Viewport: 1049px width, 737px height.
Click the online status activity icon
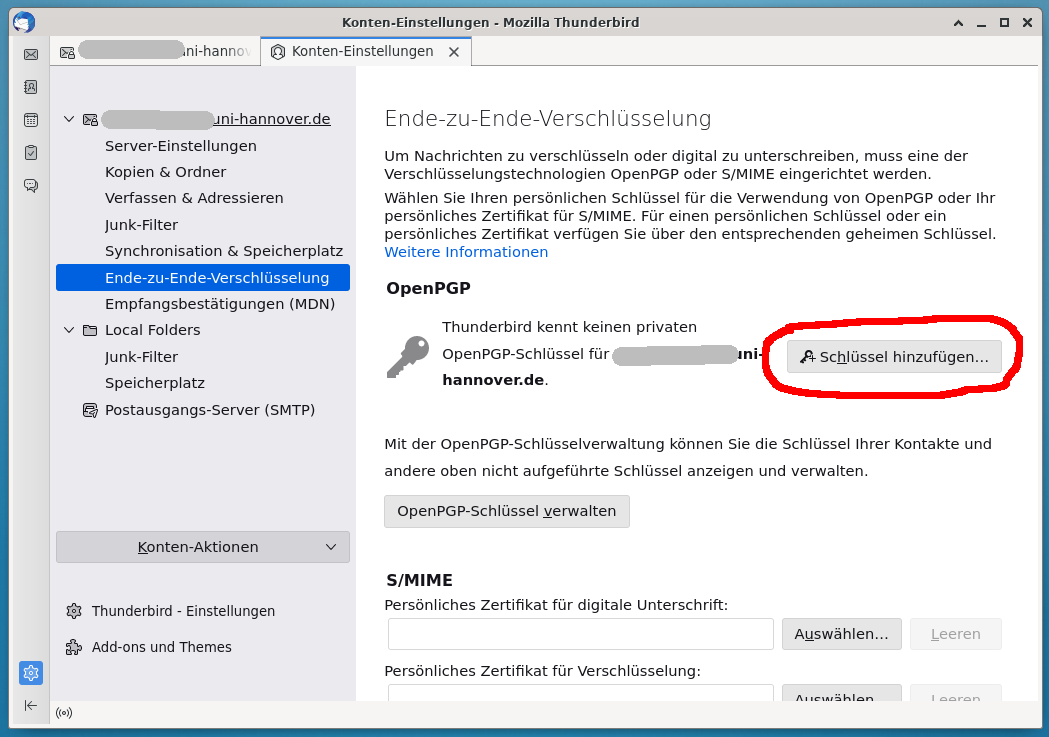64,713
